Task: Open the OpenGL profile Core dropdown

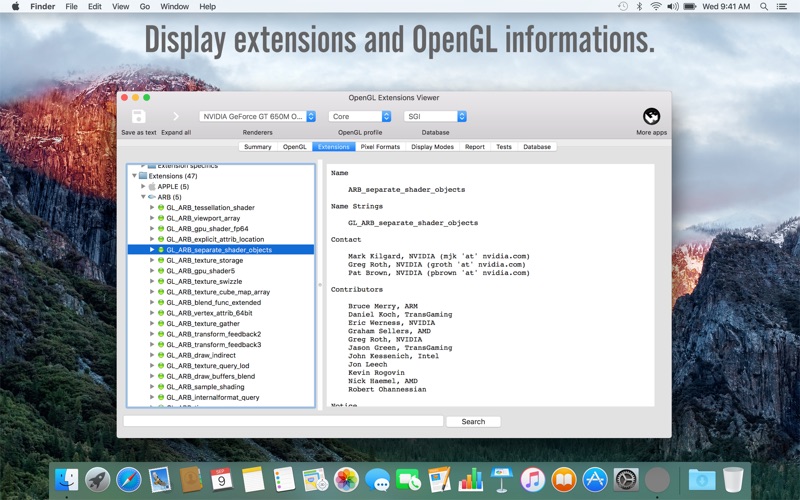Action: click(360, 116)
